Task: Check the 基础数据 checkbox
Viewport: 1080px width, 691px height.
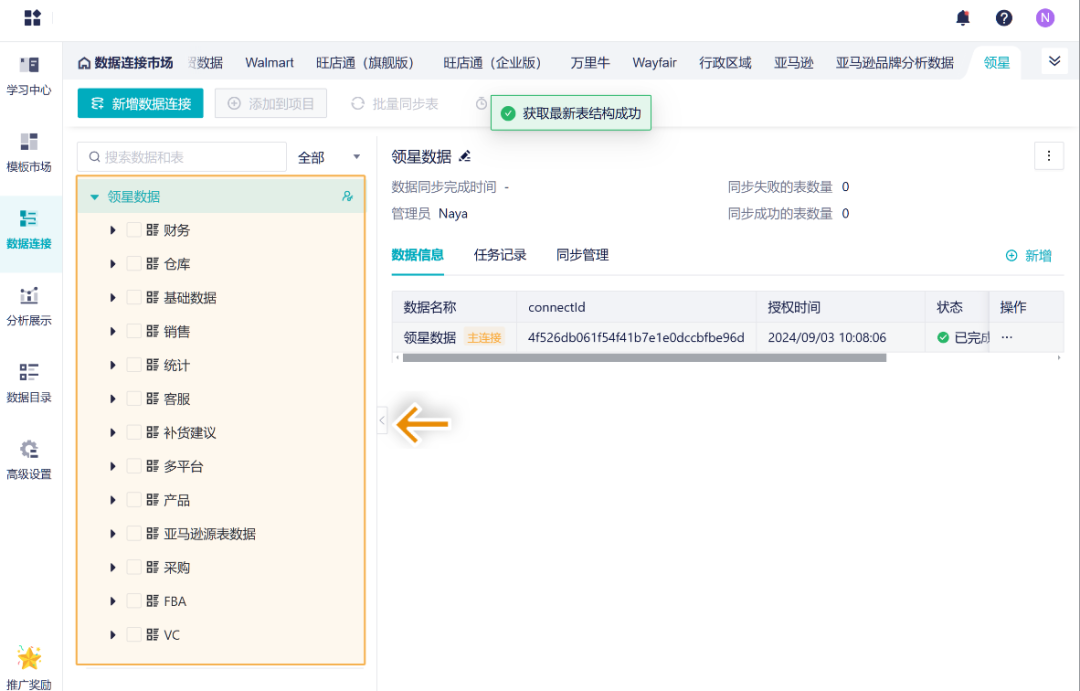Action: pos(134,298)
